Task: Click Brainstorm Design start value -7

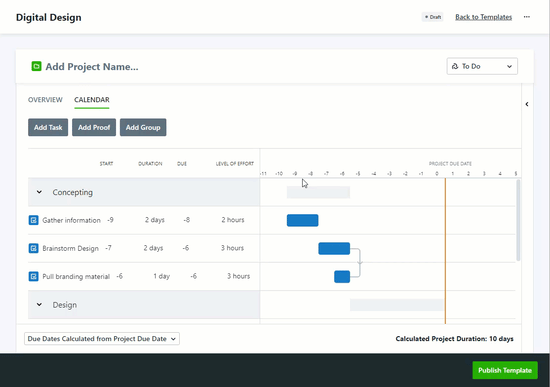Action: [108, 248]
